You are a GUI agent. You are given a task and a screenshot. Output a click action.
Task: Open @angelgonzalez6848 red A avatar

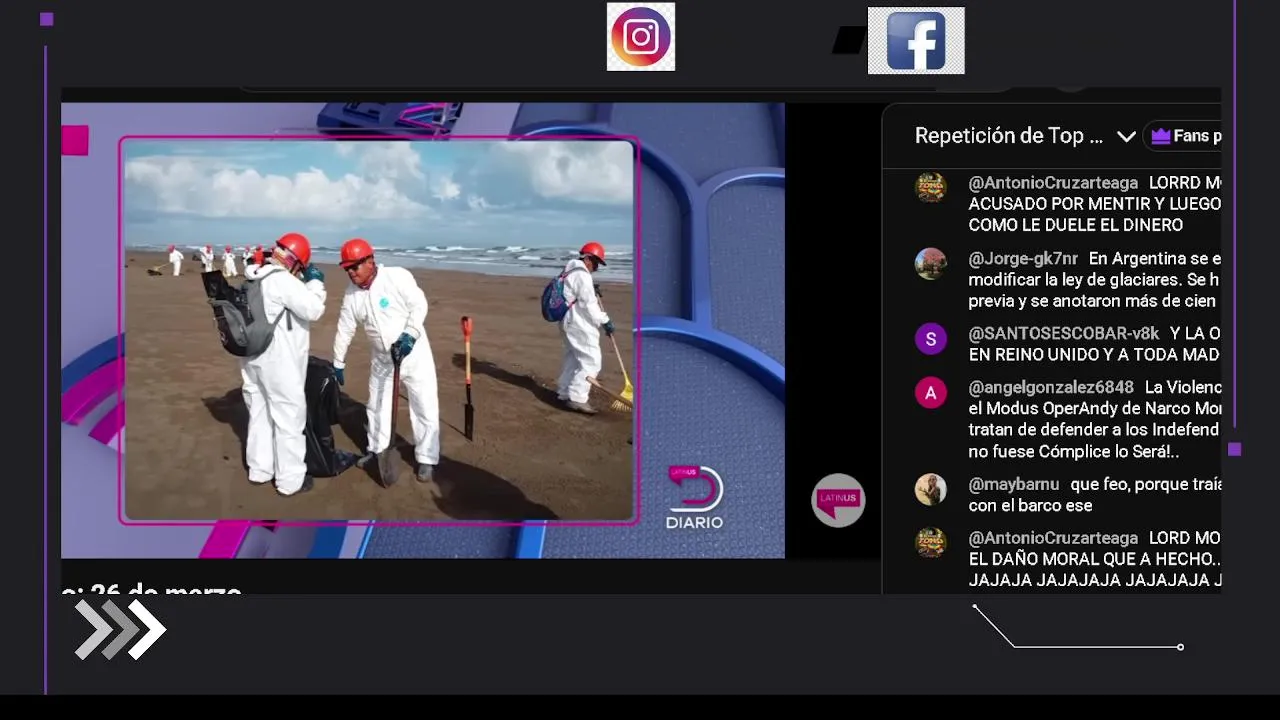pyautogui.click(x=931, y=393)
